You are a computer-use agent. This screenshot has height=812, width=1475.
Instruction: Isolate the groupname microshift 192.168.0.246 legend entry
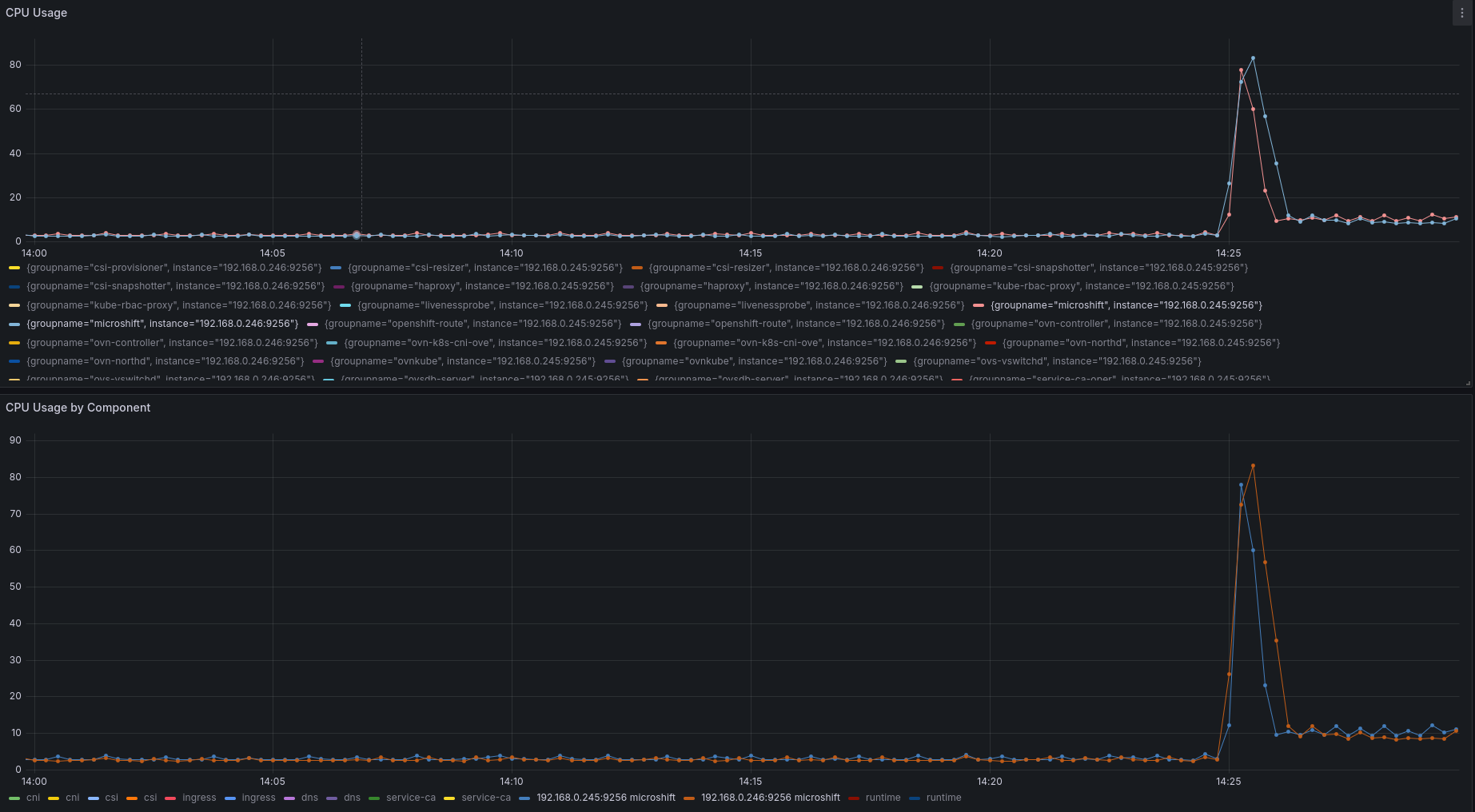(x=162, y=324)
